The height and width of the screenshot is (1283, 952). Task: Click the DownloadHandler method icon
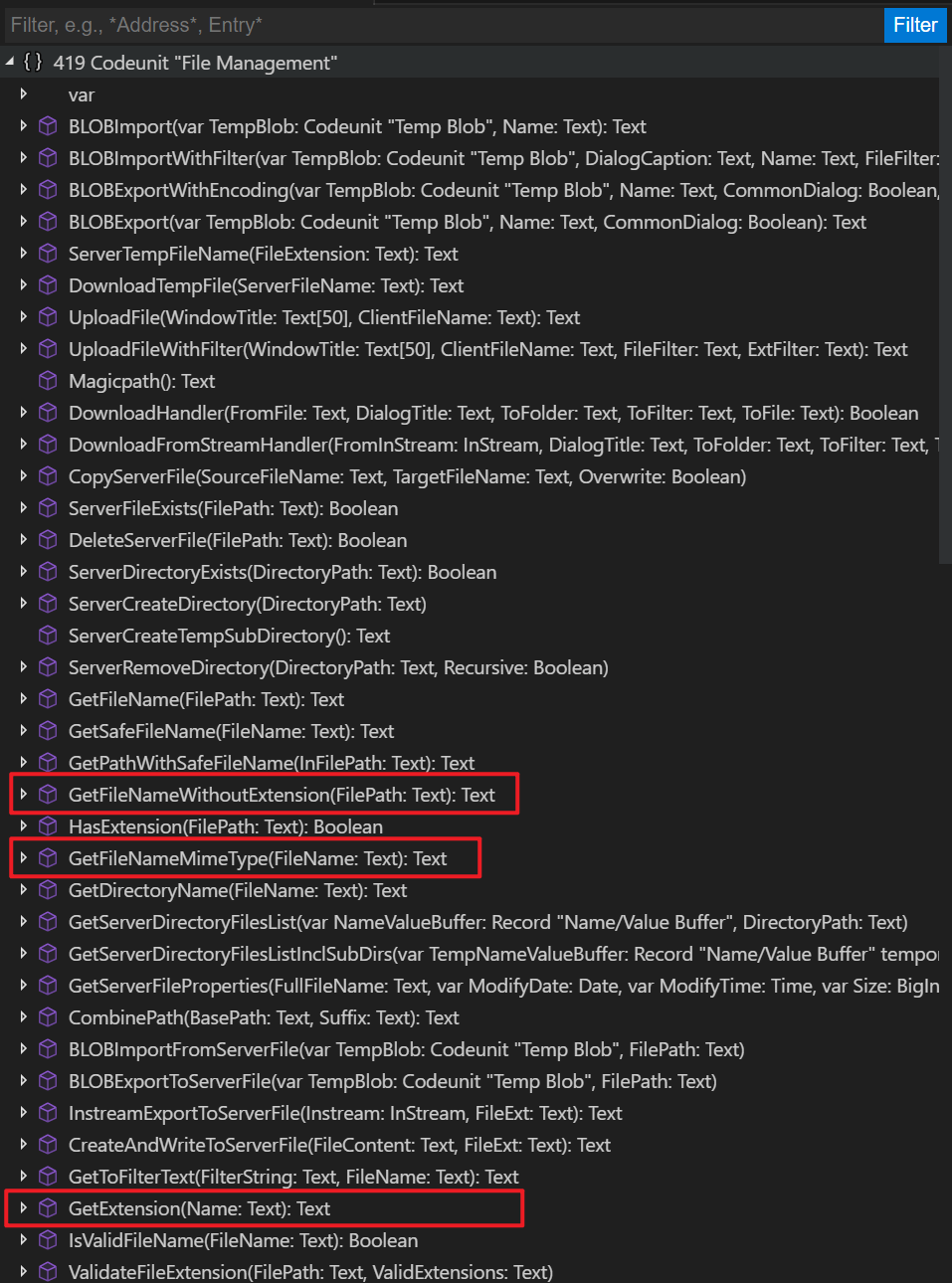(48, 413)
